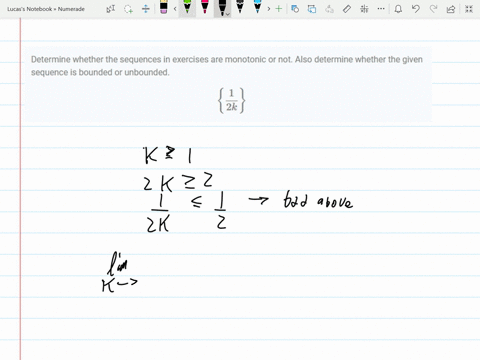
Task: Show previous pens with left chevron
Action: click(x=175, y=9)
